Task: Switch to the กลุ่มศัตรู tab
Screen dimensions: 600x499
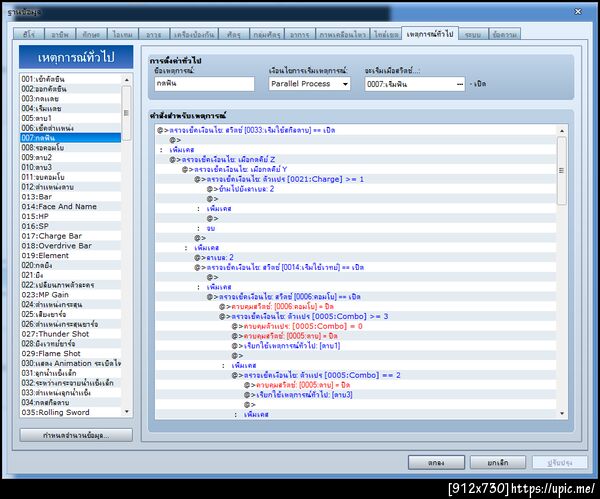Action: click(267, 34)
